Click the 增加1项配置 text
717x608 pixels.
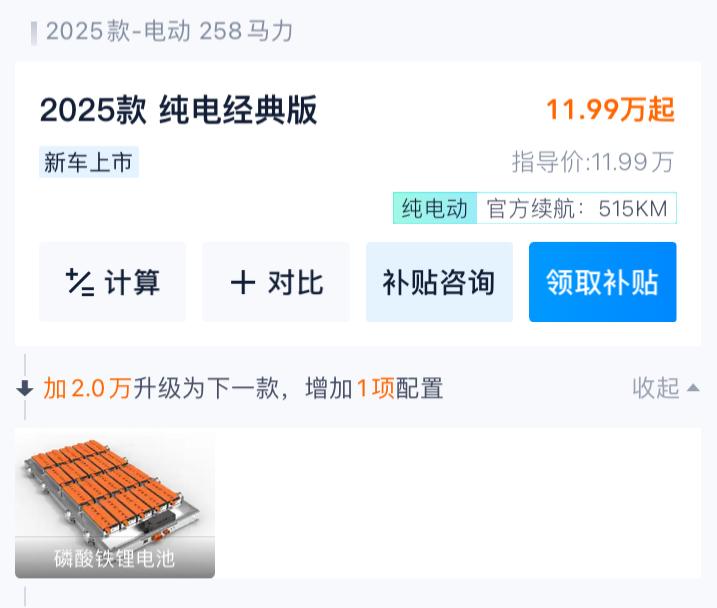pos(374,388)
